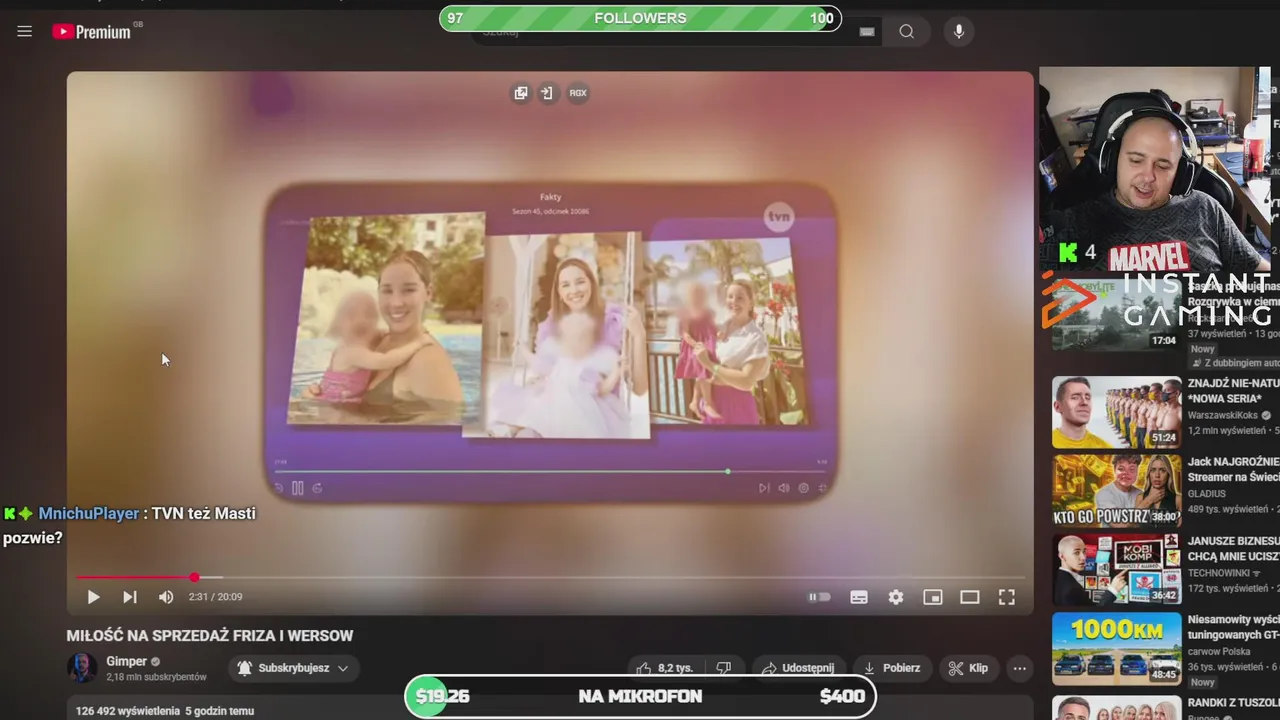
Task: Open the Gimper channel avatar
Action: coord(82,668)
